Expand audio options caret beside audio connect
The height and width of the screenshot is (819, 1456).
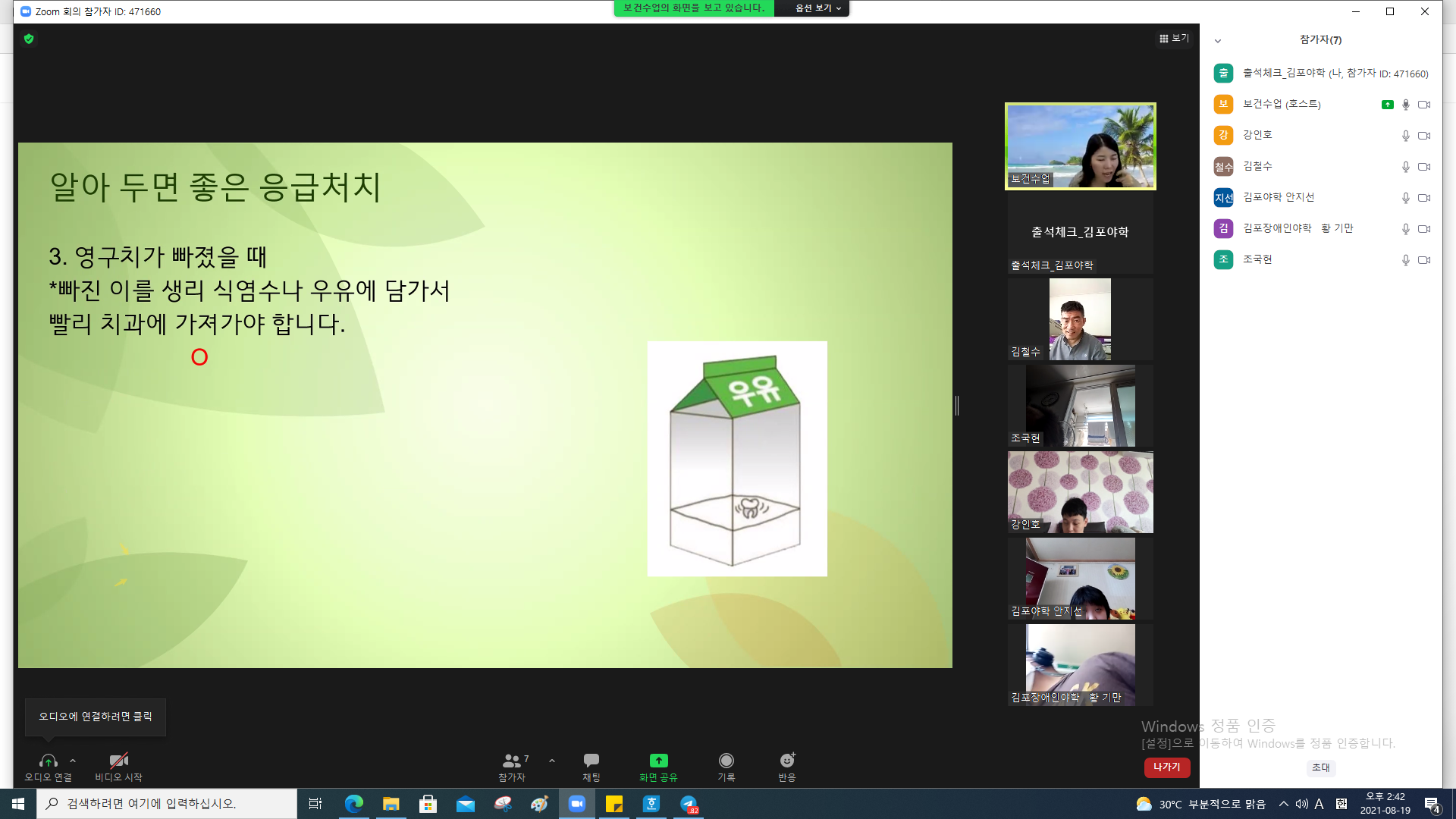pyautogui.click(x=73, y=761)
